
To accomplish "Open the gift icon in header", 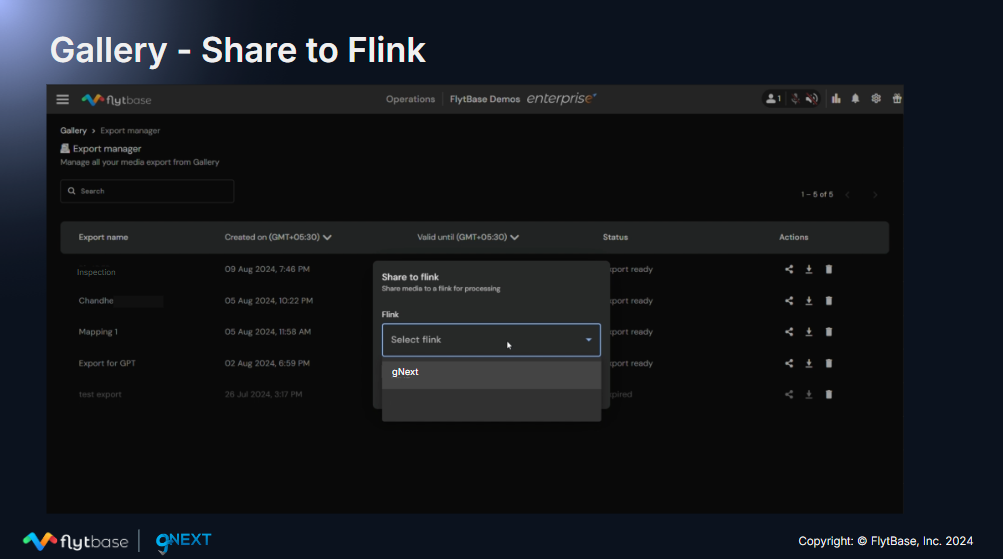I will [x=897, y=98].
